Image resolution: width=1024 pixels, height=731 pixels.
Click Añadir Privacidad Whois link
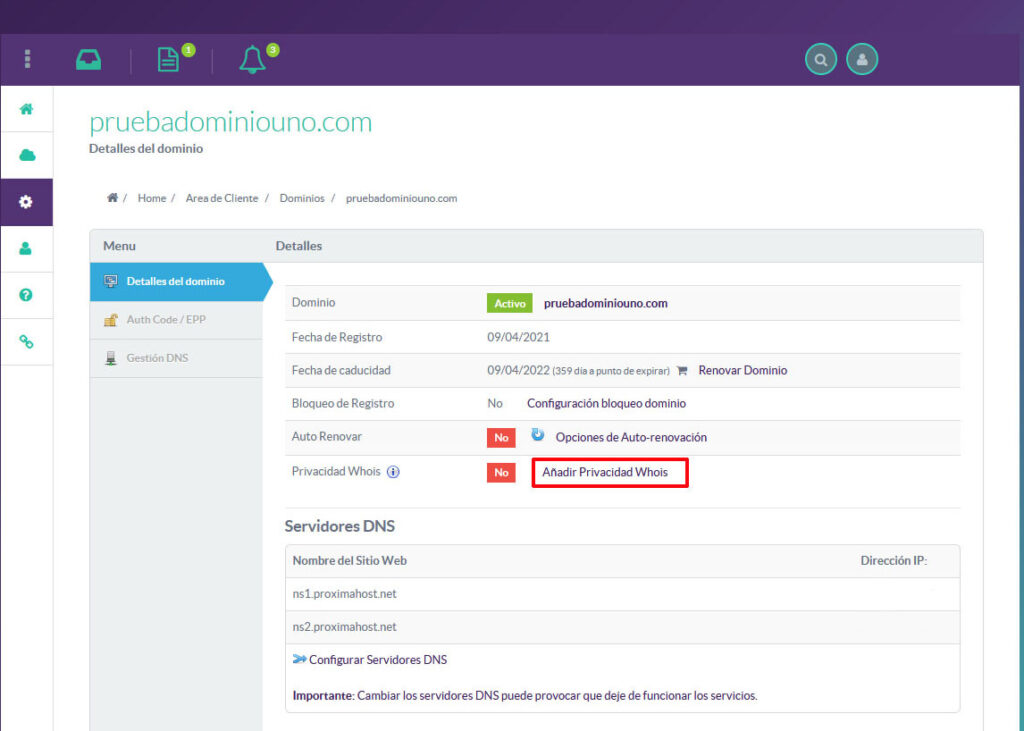point(609,472)
